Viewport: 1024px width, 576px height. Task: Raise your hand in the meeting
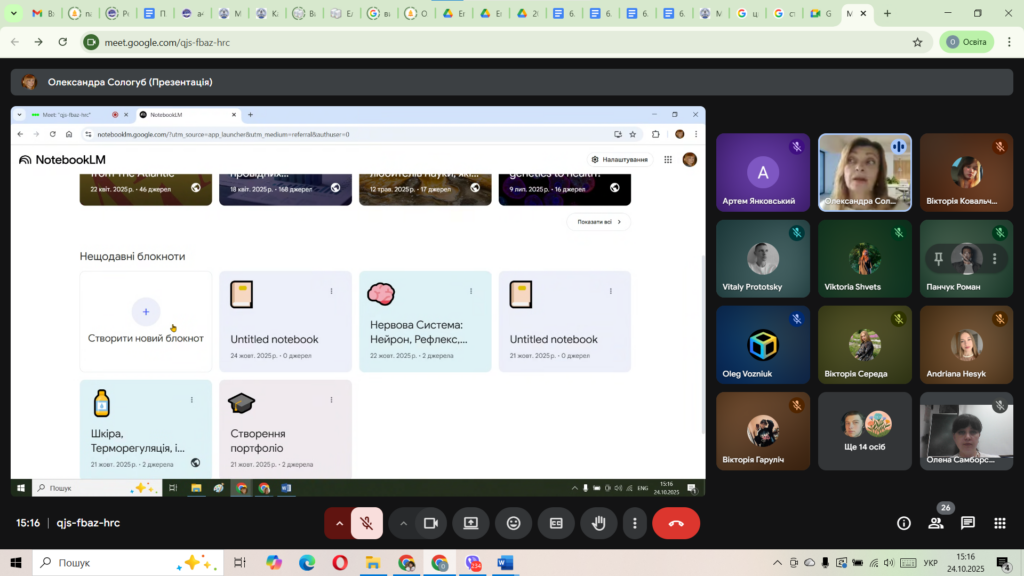[x=598, y=523]
